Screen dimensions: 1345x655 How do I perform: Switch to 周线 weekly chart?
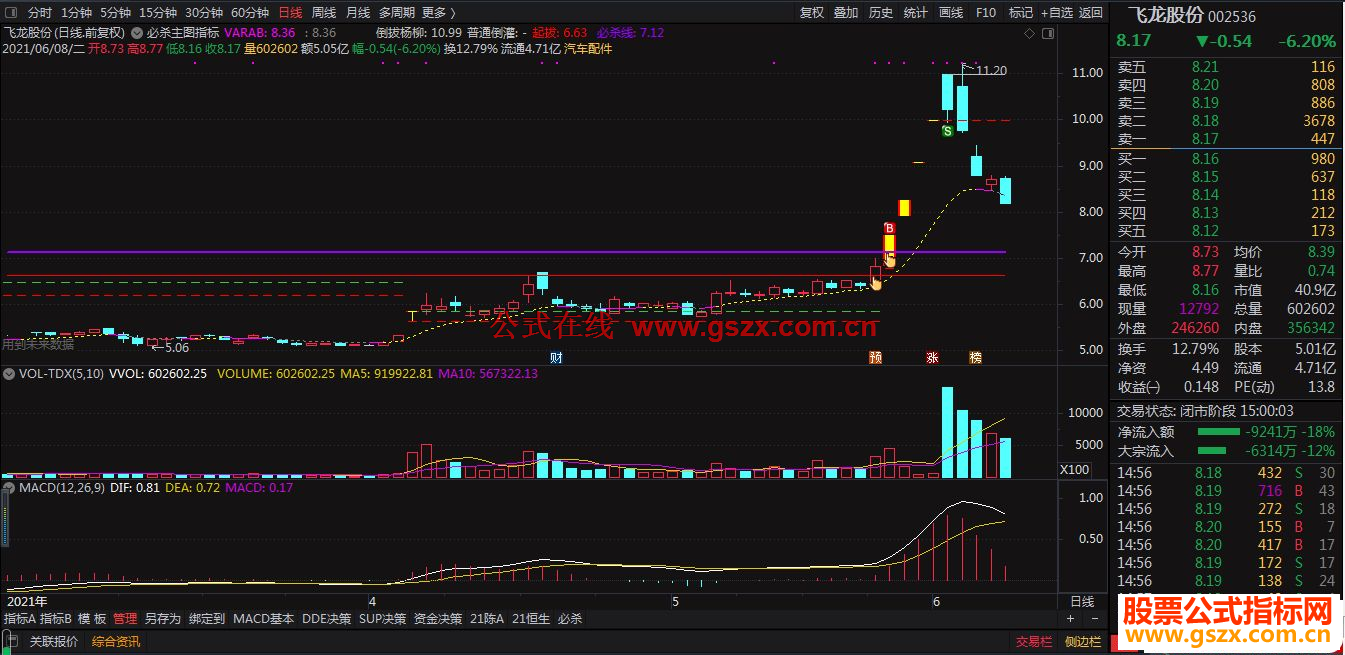point(324,13)
